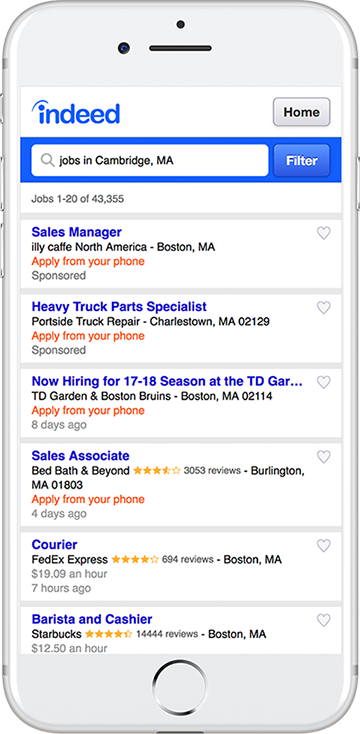View the Courier job title link
The image size is (360, 734).
54,545
